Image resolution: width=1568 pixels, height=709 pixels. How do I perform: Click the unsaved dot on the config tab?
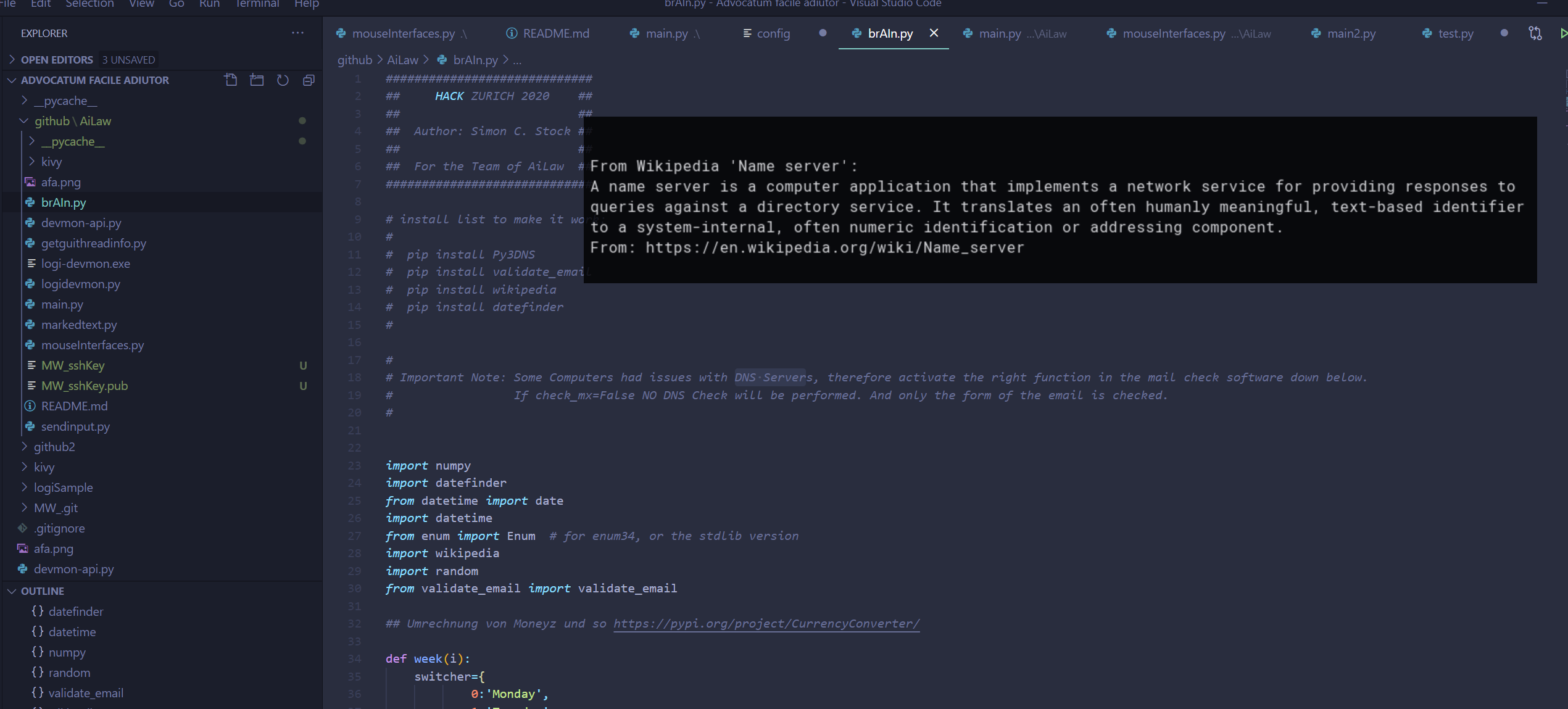[822, 33]
